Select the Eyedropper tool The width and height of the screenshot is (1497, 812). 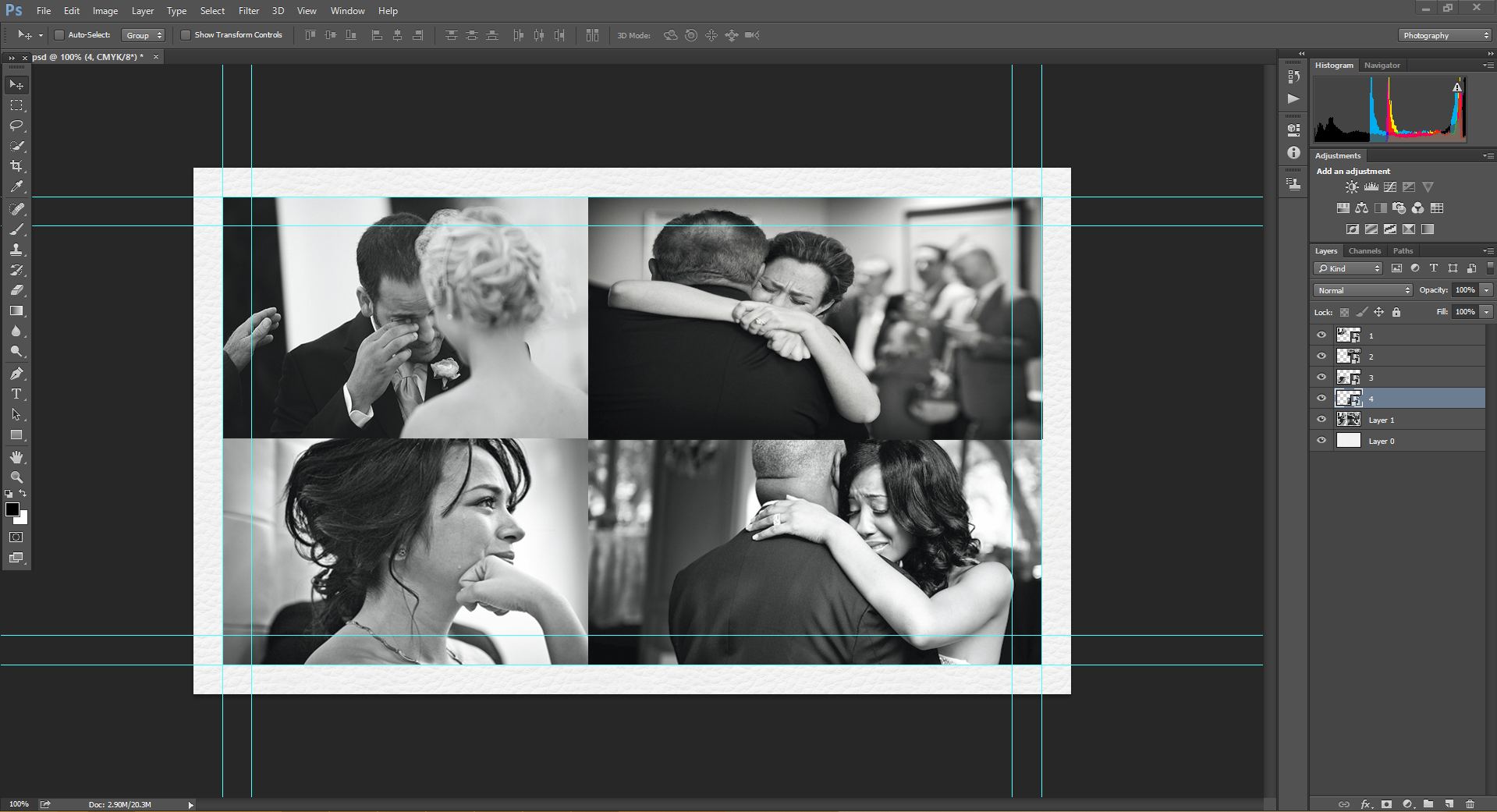(x=16, y=187)
